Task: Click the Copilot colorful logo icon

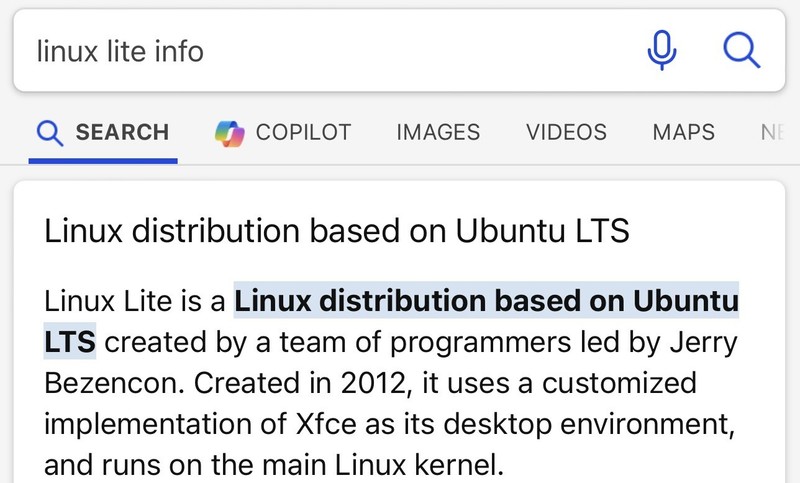Action: coord(230,133)
